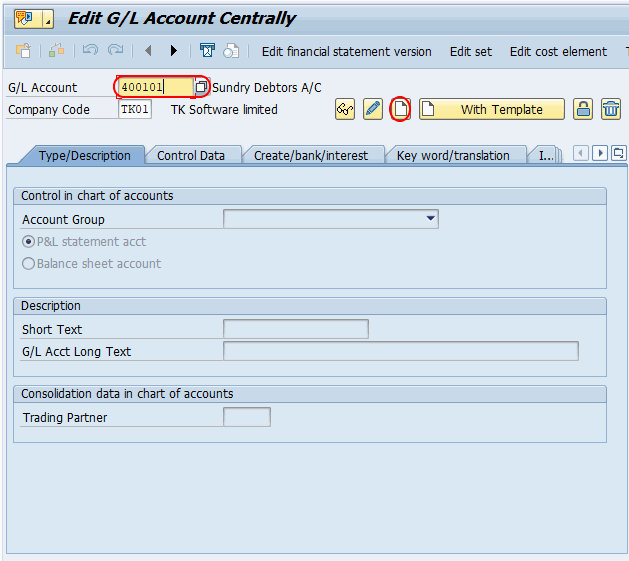Click the TK Software limited text
Viewport: 629px width, 561px height.
tap(224, 110)
